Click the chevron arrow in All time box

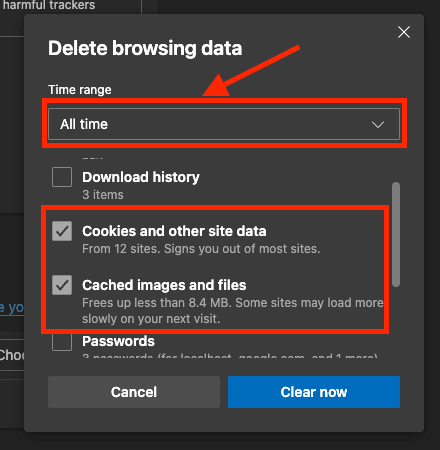click(378, 125)
